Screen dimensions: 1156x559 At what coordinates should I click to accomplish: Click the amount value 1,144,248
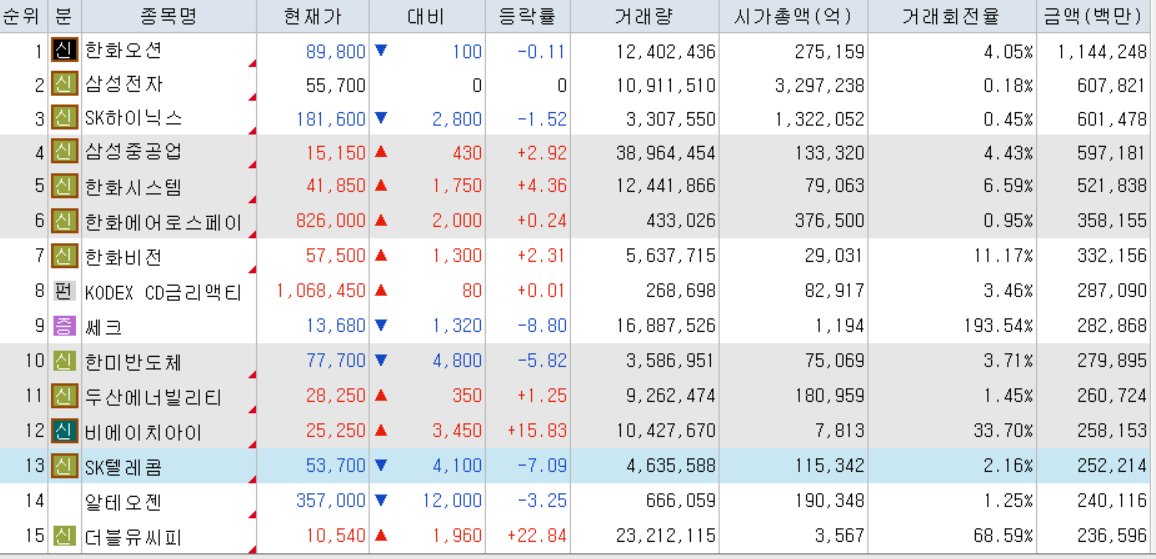(x=1101, y=52)
